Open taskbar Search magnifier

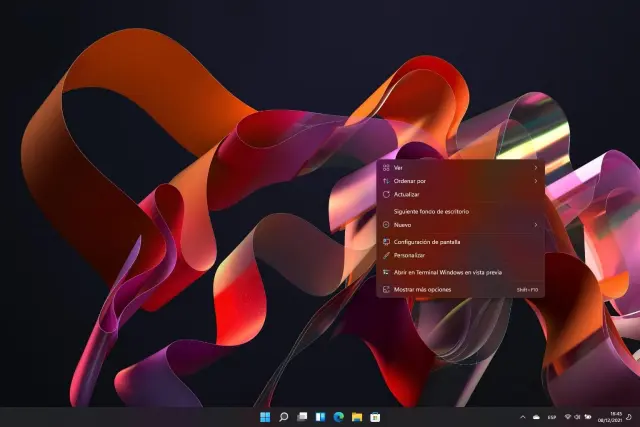(x=283, y=416)
